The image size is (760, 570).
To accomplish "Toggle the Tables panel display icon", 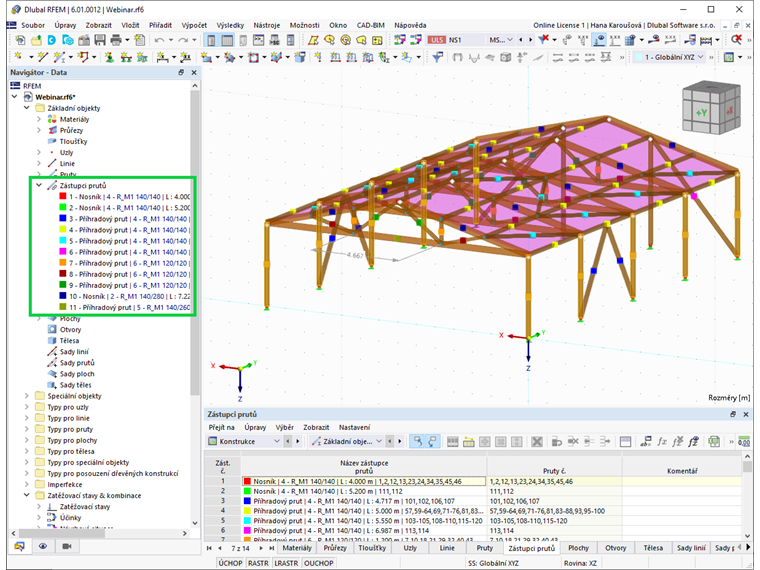I will pos(227,40).
